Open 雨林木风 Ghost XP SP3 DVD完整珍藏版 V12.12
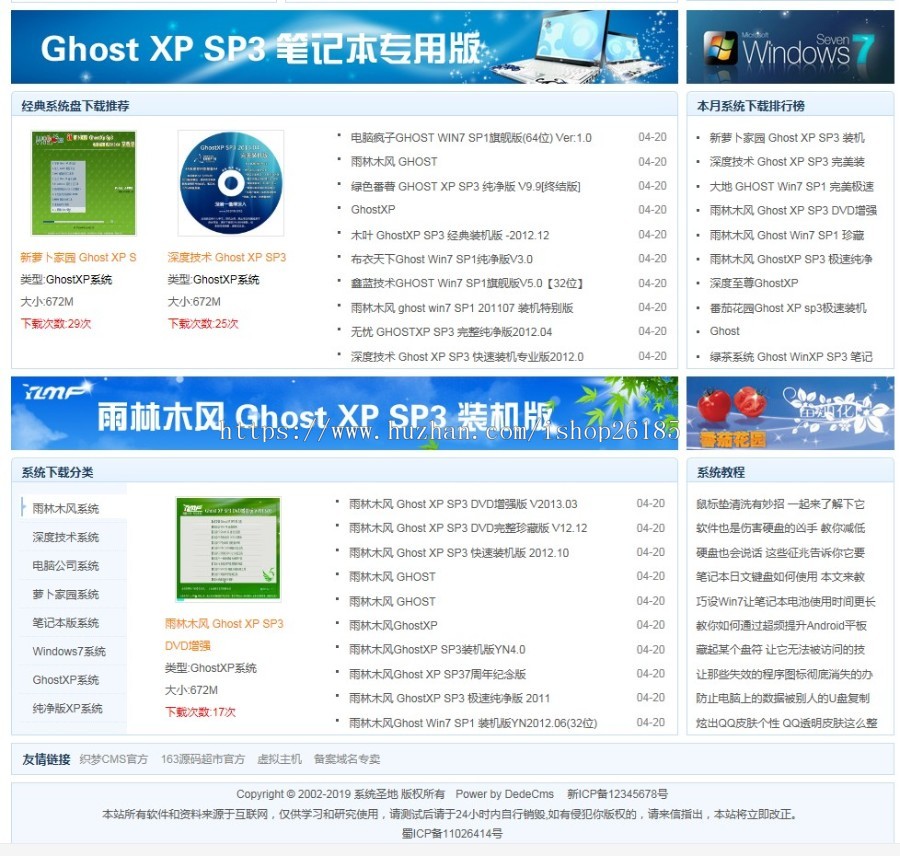The image size is (900, 856). point(468,528)
